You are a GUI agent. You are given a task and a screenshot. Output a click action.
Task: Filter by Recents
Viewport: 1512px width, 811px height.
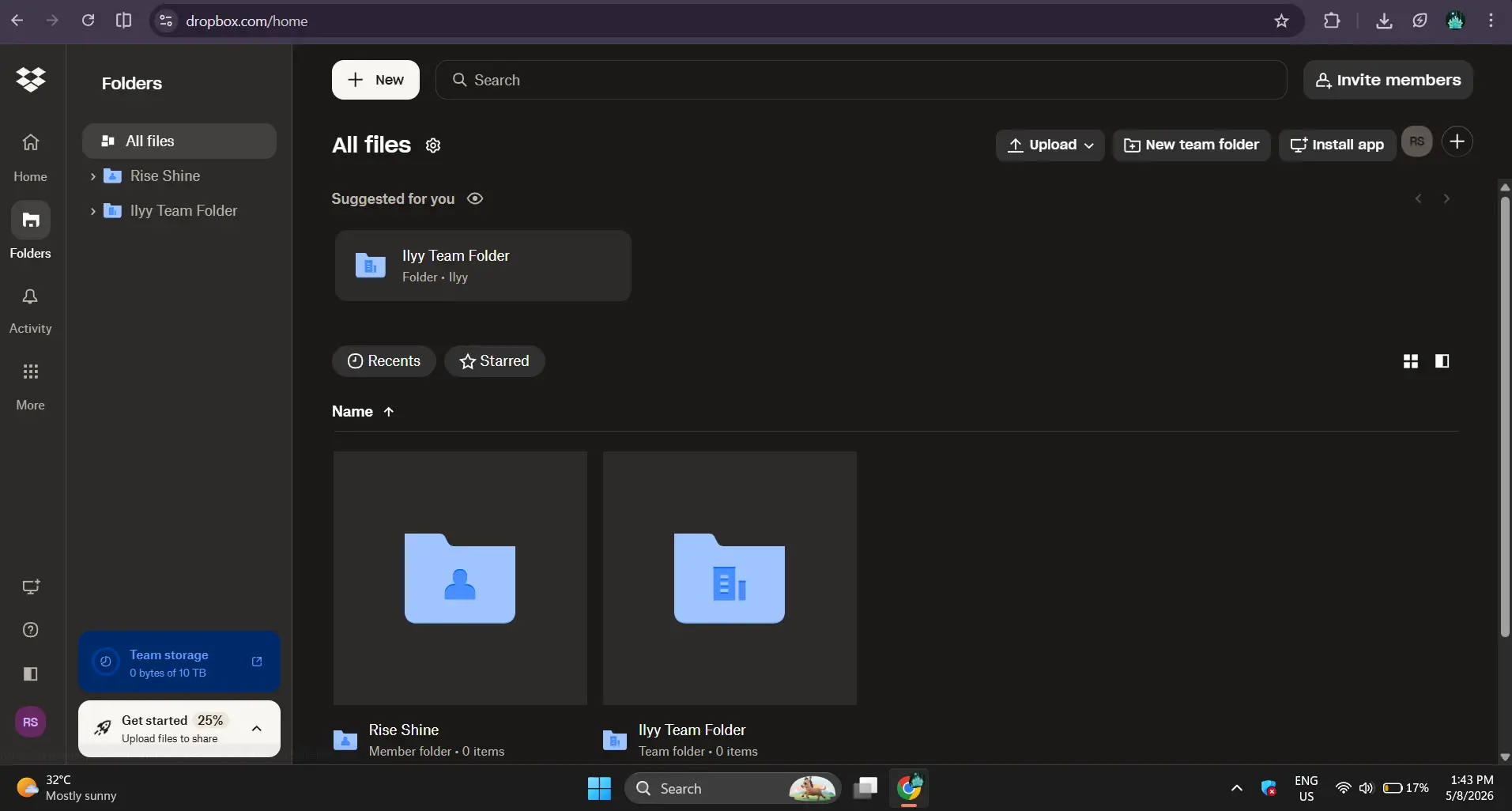384,361
